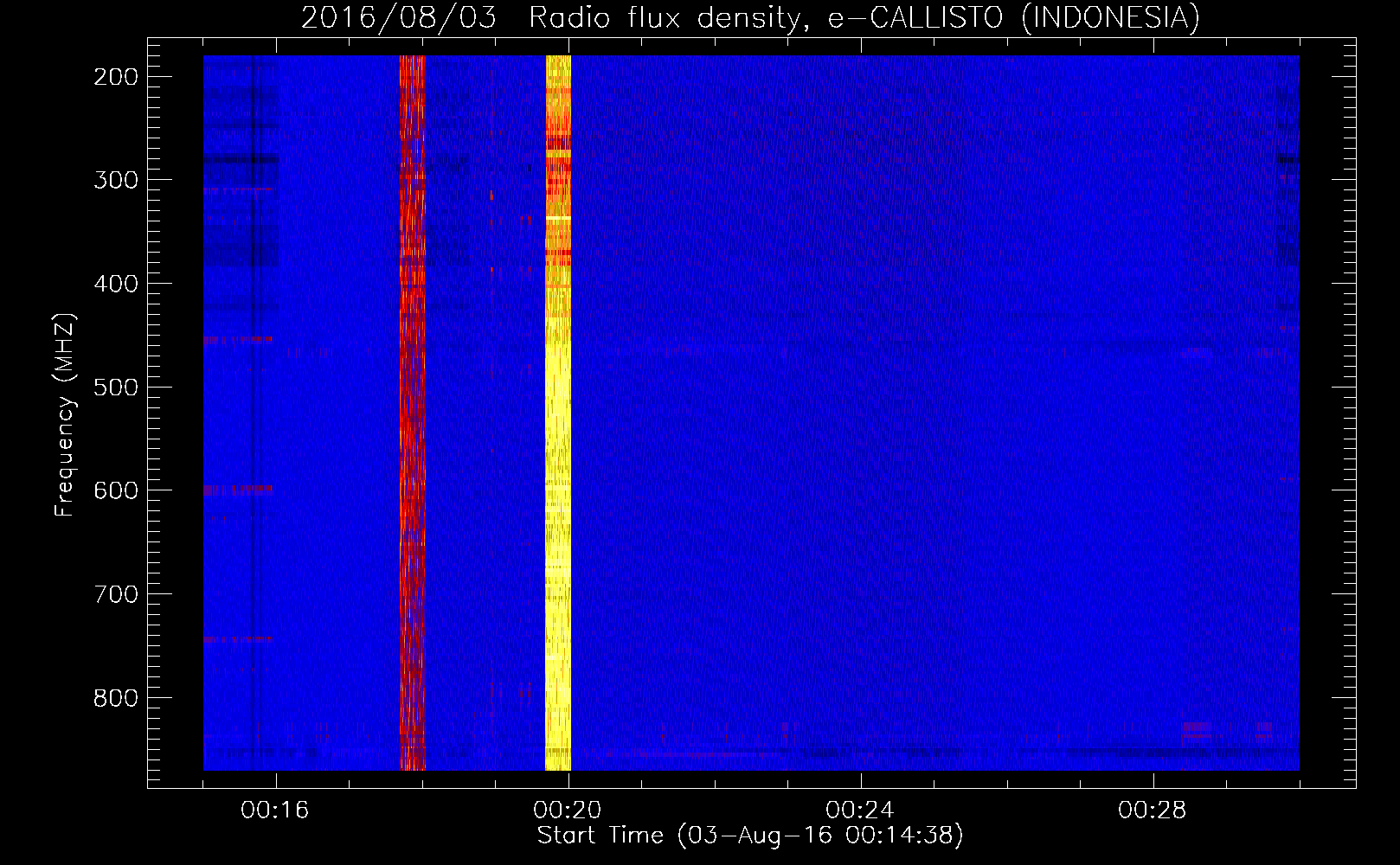Click the 500 frequency tick label
The height and width of the screenshot is (865, 1400).
tap(116, 387)
